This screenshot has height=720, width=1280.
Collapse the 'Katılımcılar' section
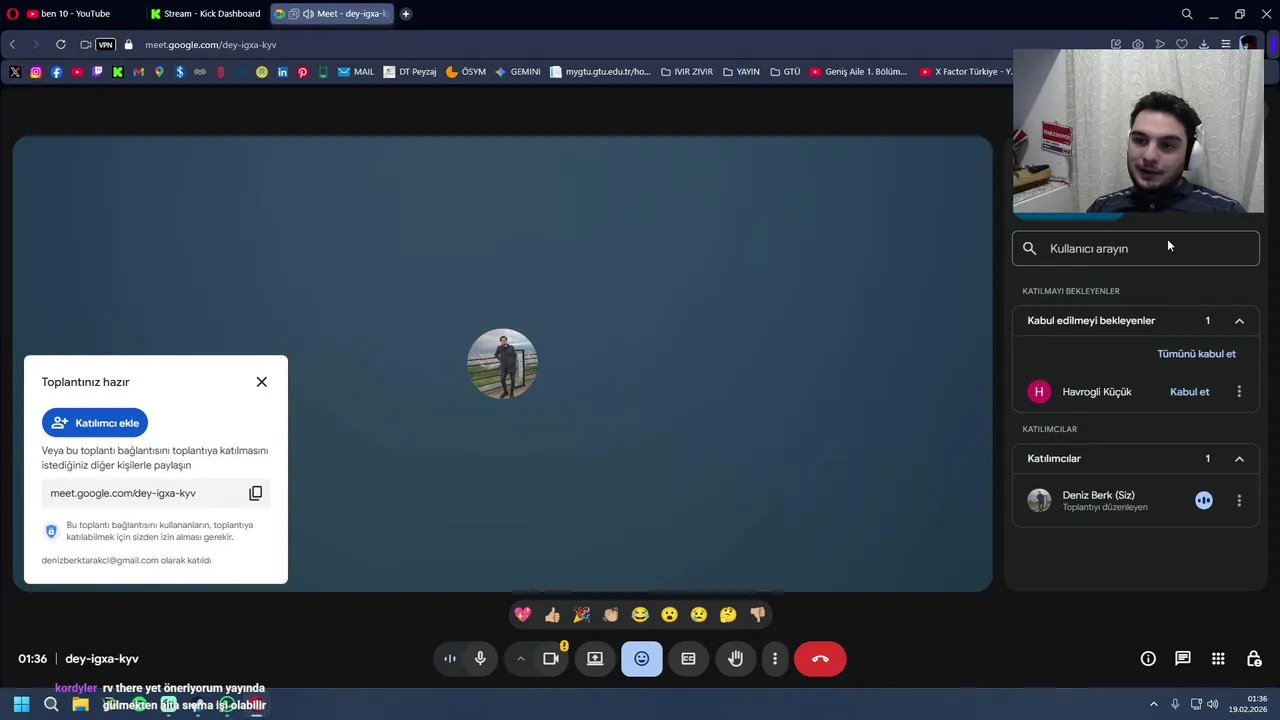click(x=1239, y=459)
